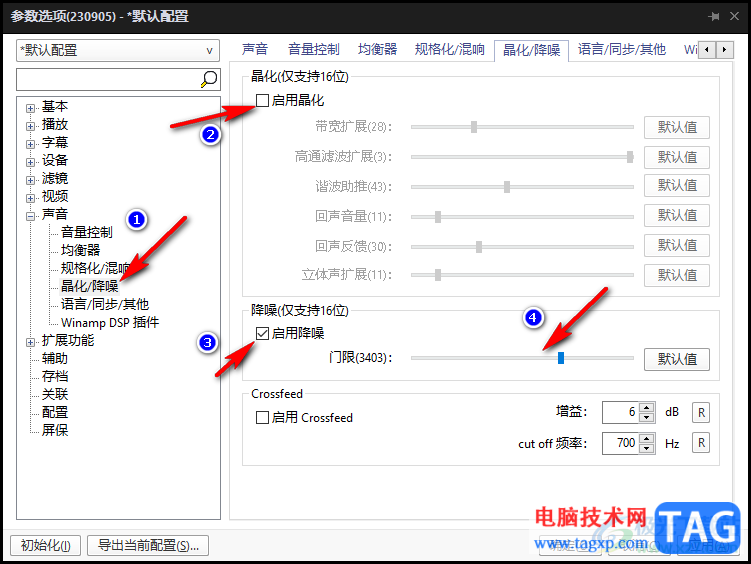Expand the 字幕 tree node
This screenshot has width=751, height=564.
click(x=31, y=144)
